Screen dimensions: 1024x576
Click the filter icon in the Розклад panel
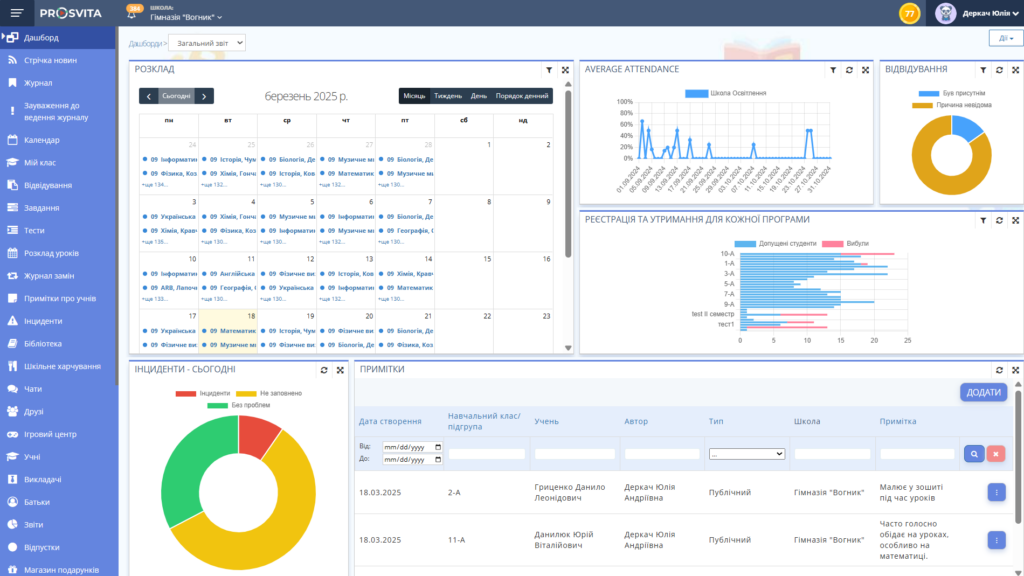coord(548,70)
